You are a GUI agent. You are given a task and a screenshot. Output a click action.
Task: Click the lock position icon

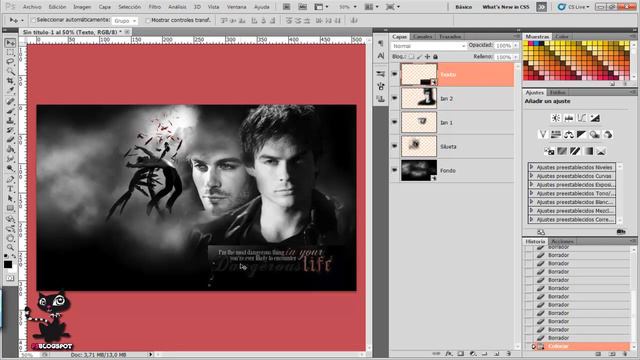point(427,57)
